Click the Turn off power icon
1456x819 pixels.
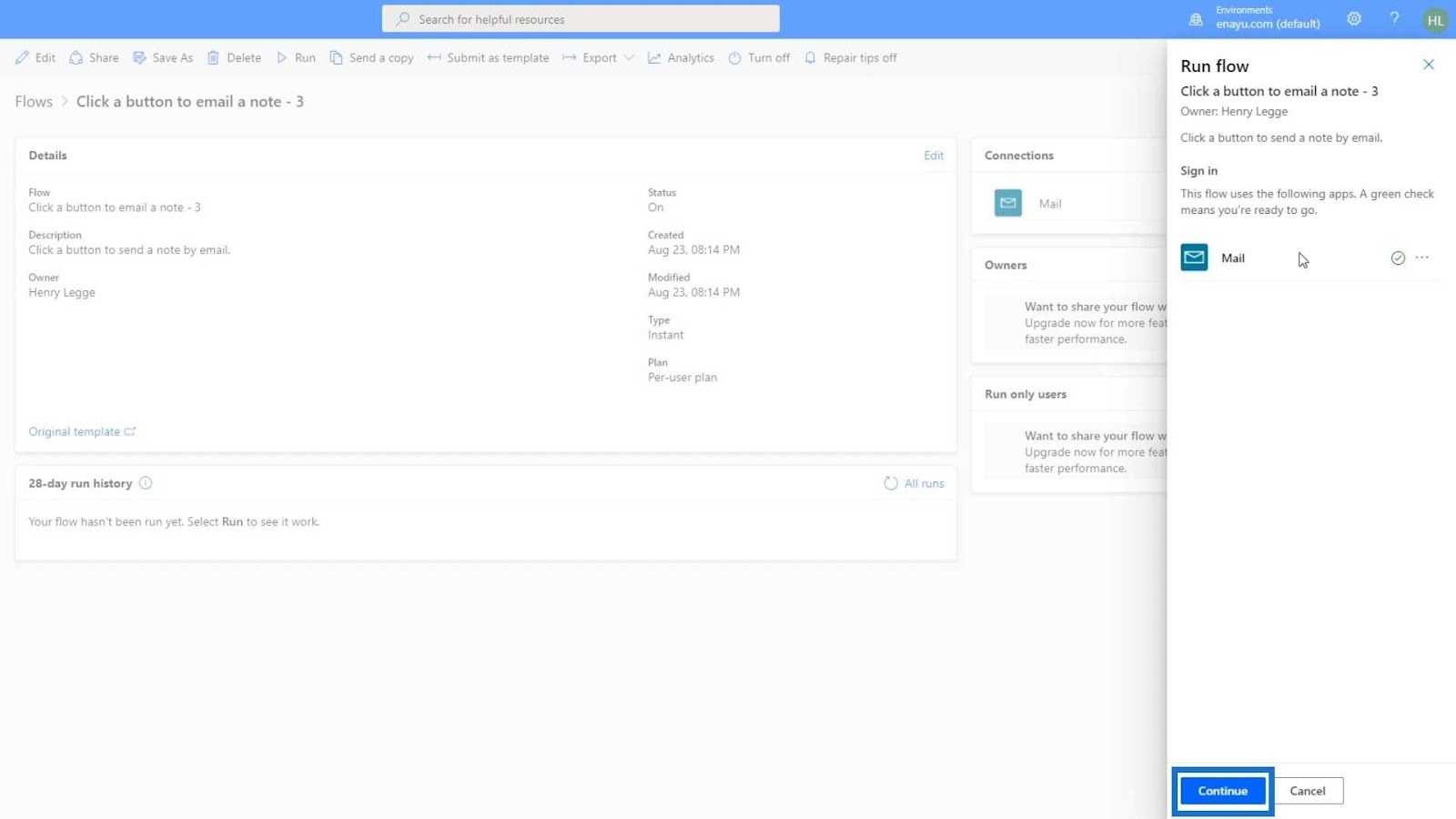coord(734,57)
